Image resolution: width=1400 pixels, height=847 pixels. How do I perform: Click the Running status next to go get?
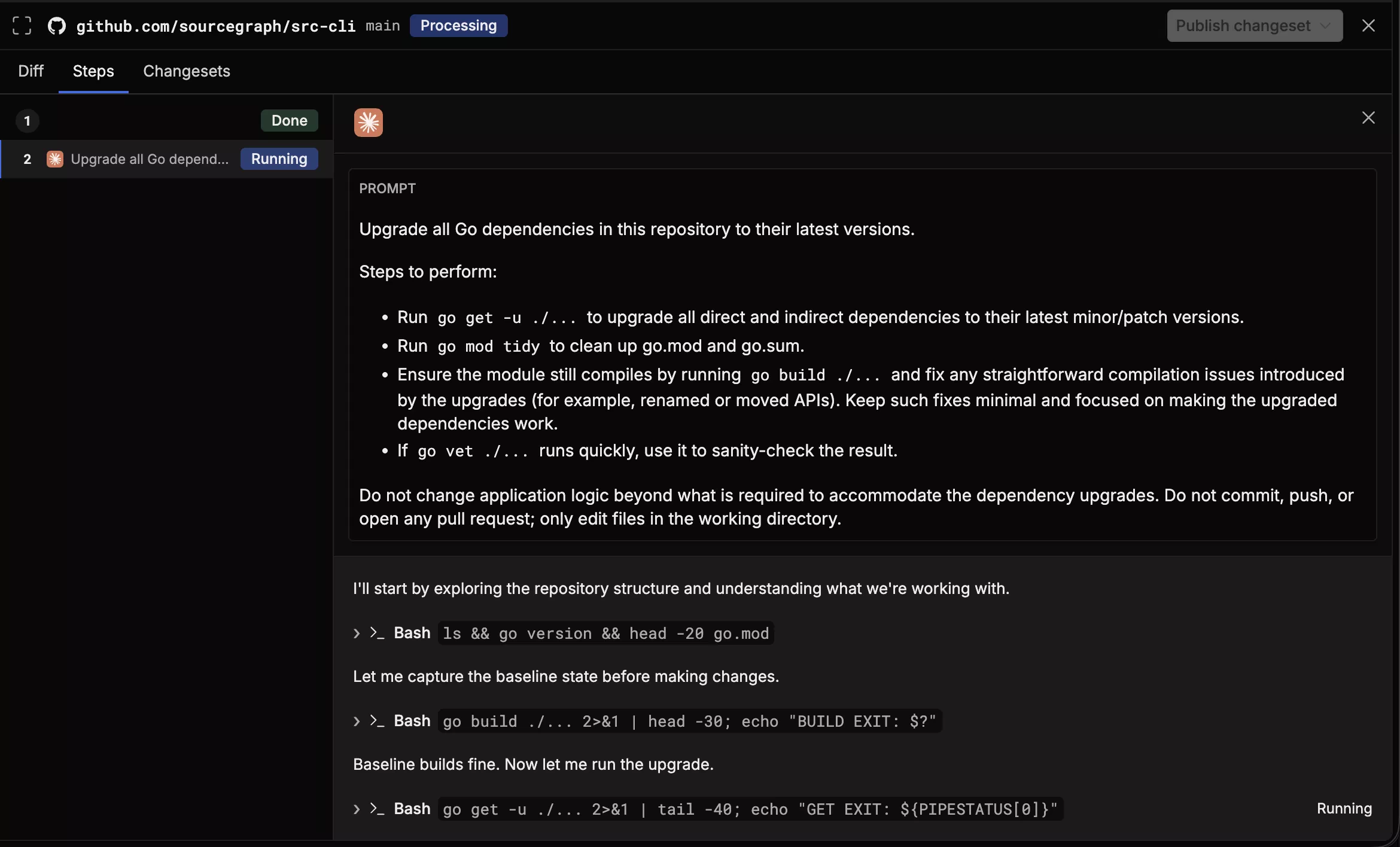pos(1344,809)
